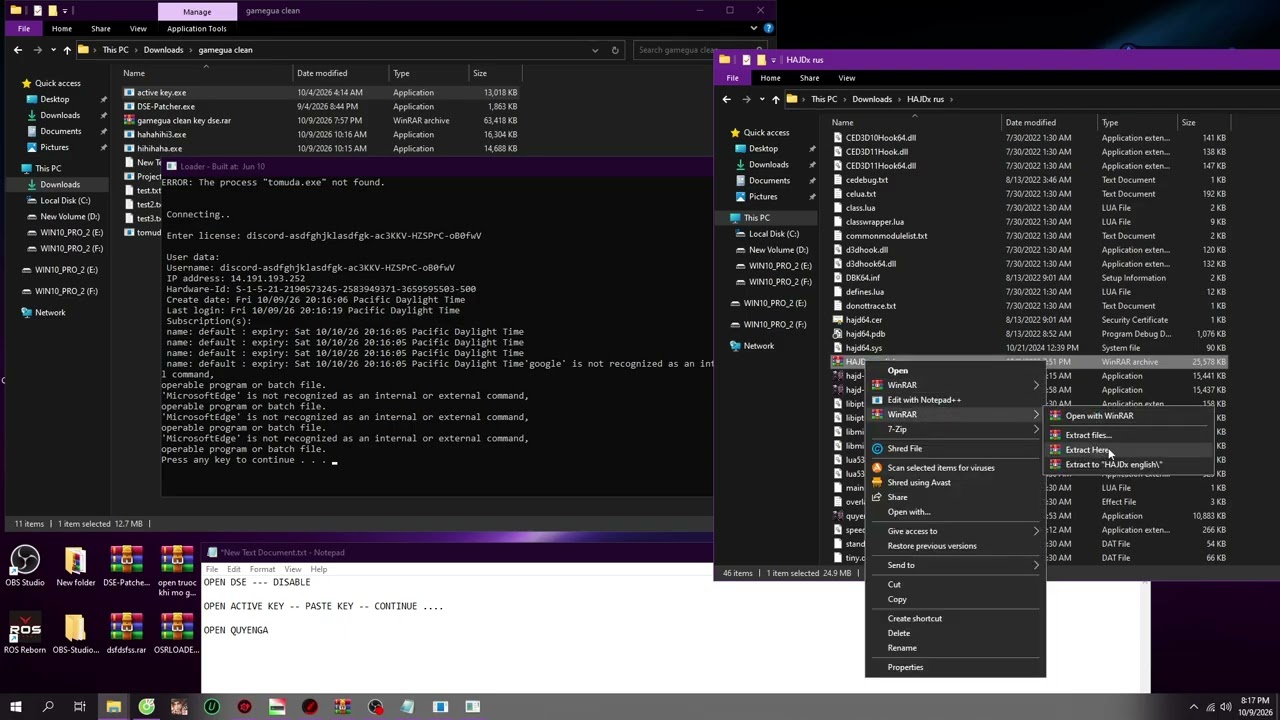Click Windows Start button
The width and height of the screenshot is (1280, 720).
[x=15, y=707]
